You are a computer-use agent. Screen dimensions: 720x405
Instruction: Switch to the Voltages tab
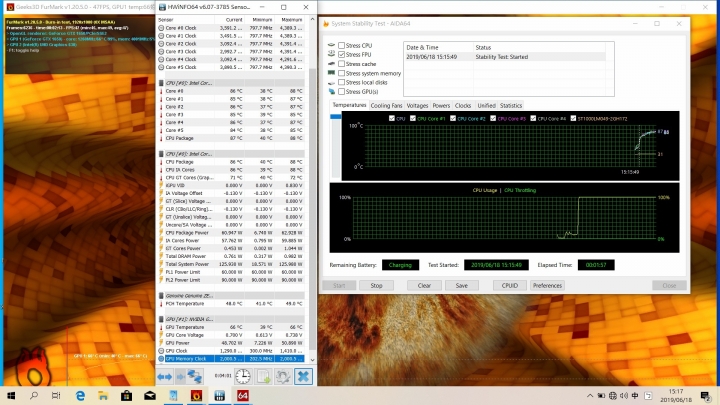pos(417,106)
